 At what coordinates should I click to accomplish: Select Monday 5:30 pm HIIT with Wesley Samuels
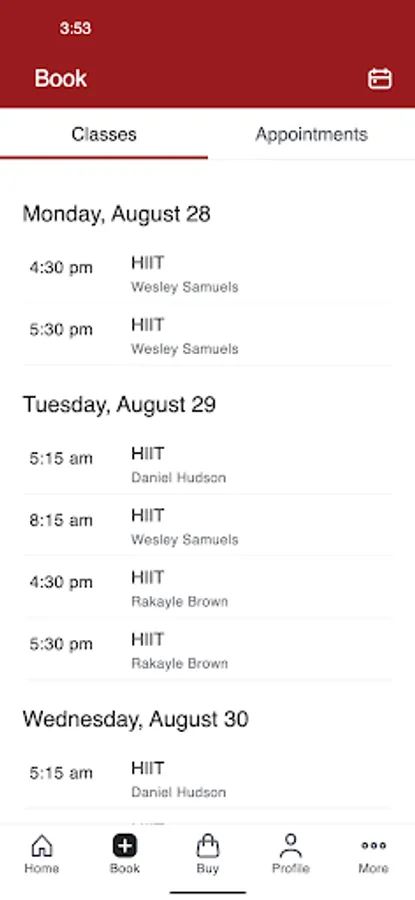pos(208,335)
